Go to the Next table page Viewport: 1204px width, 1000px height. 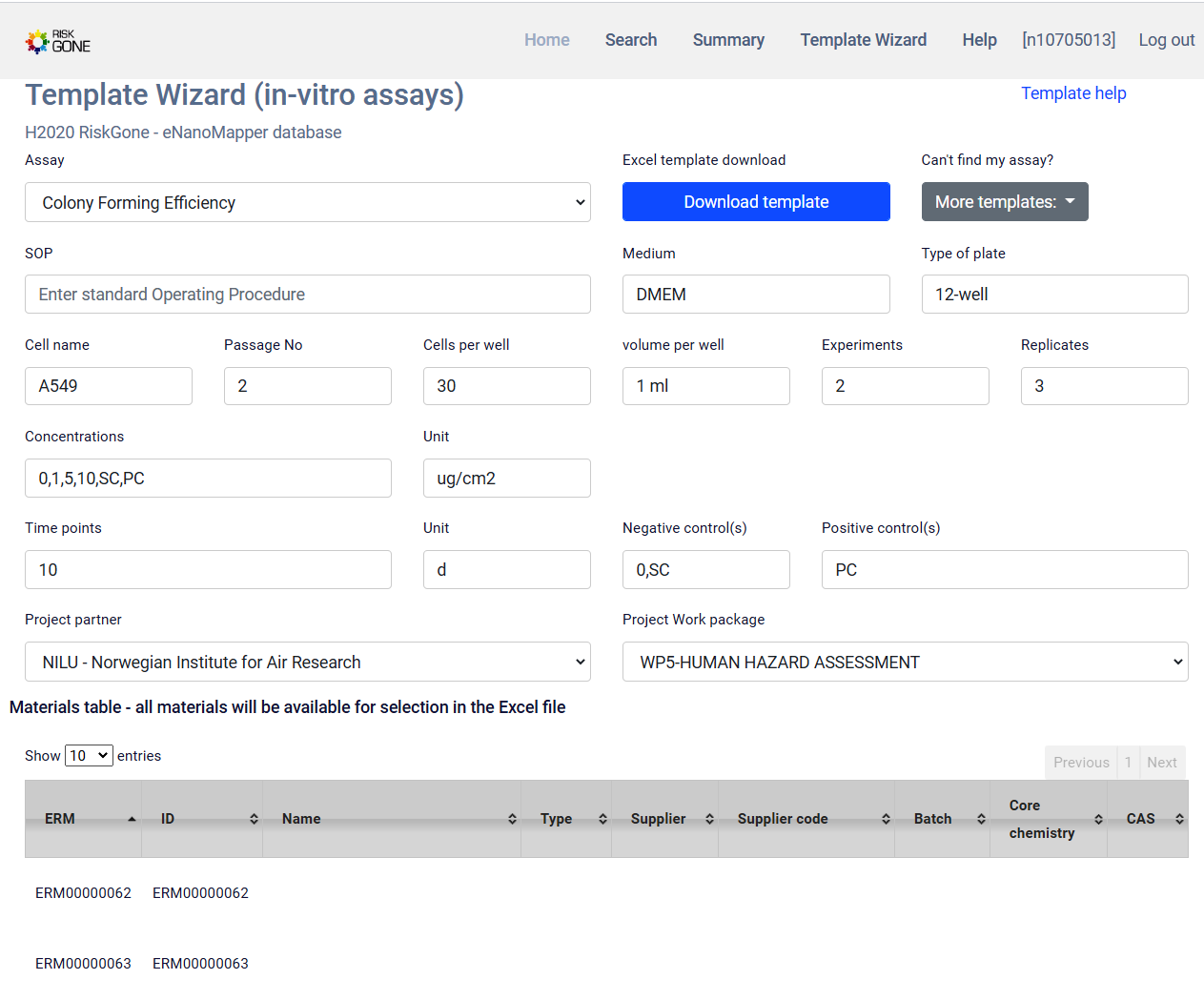pos(1161,763)
